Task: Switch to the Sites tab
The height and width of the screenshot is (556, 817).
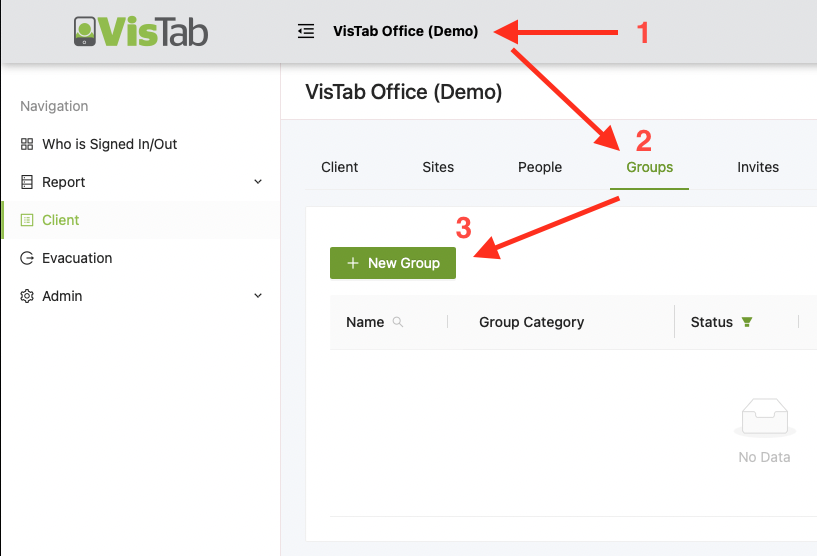Action: [438, 167]
